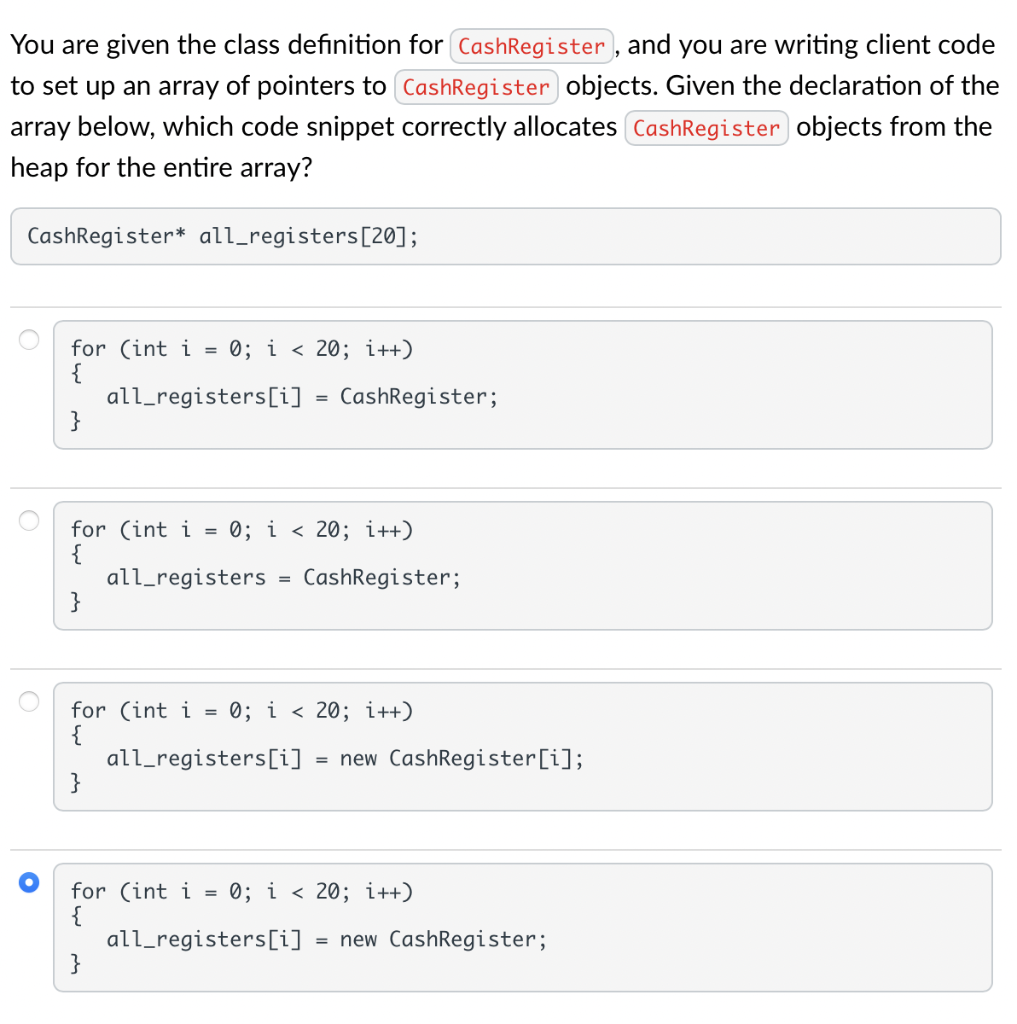Select the first answer option radio button
The width and height of the screenshot is (1017, 1024).
tap(29, 339)
